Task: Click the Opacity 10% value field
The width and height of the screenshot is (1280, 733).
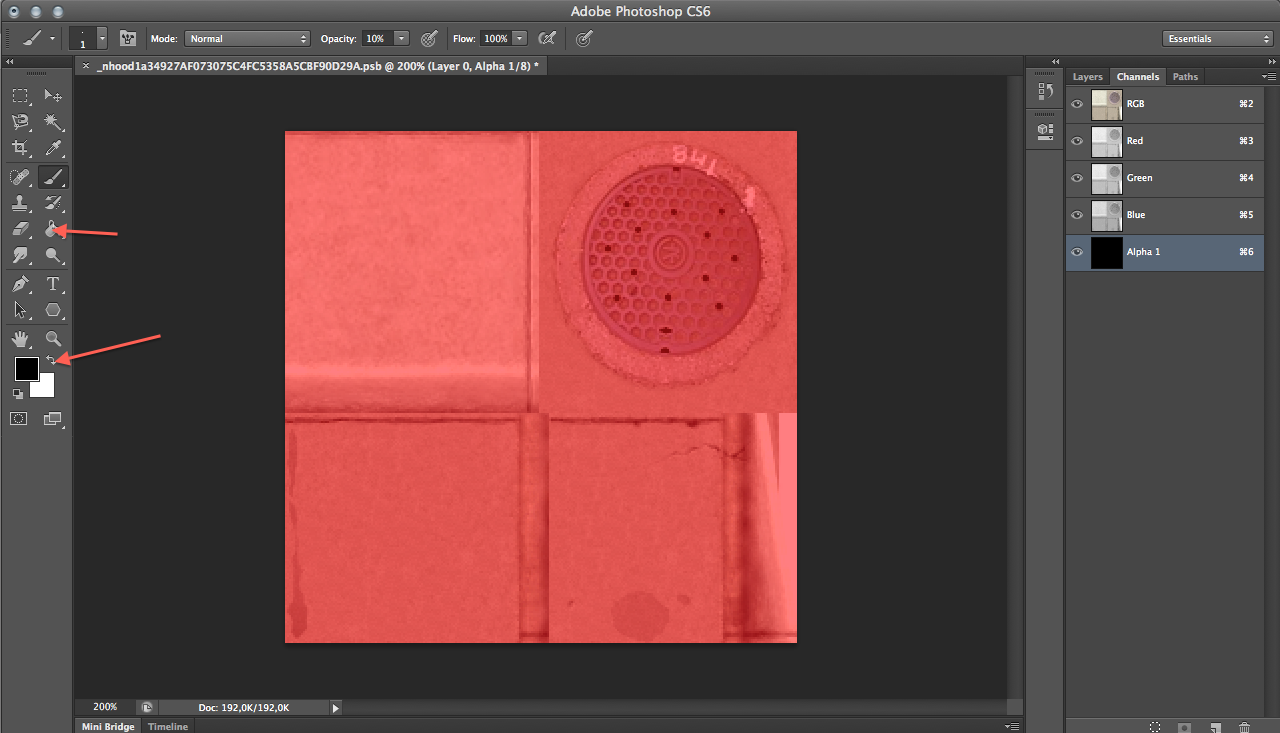Action: [376, 38]
